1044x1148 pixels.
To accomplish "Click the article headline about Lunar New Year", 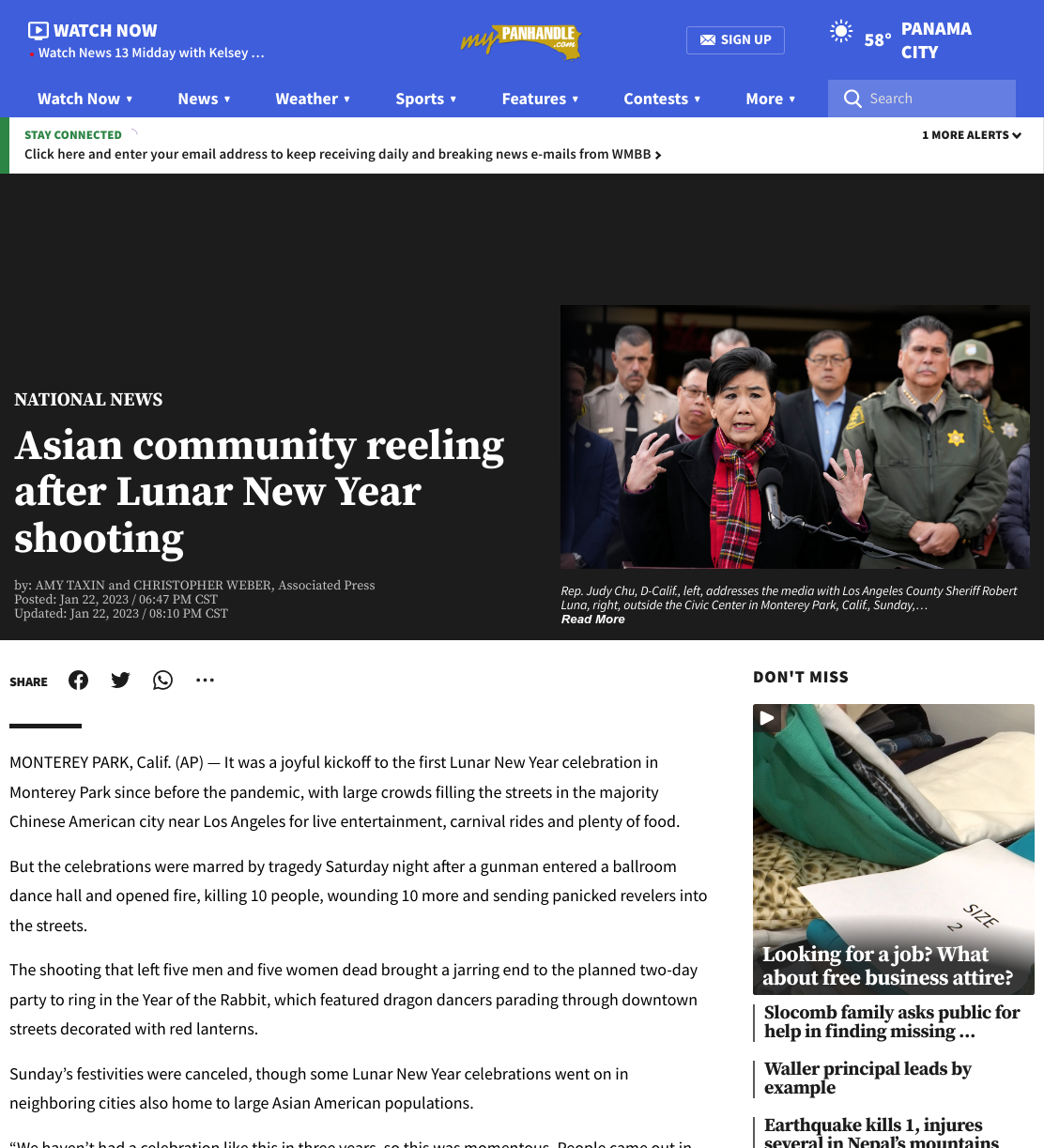I will 259,492.
